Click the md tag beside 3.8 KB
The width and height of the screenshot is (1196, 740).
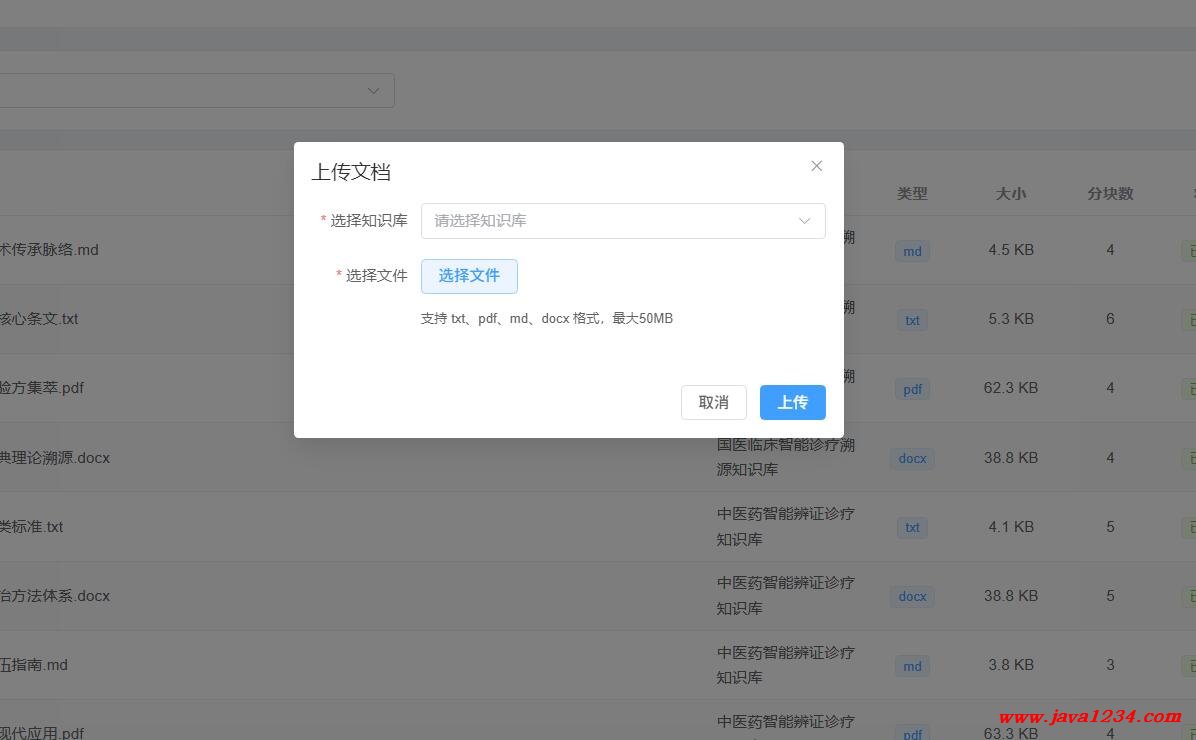(x=912, y=665)
